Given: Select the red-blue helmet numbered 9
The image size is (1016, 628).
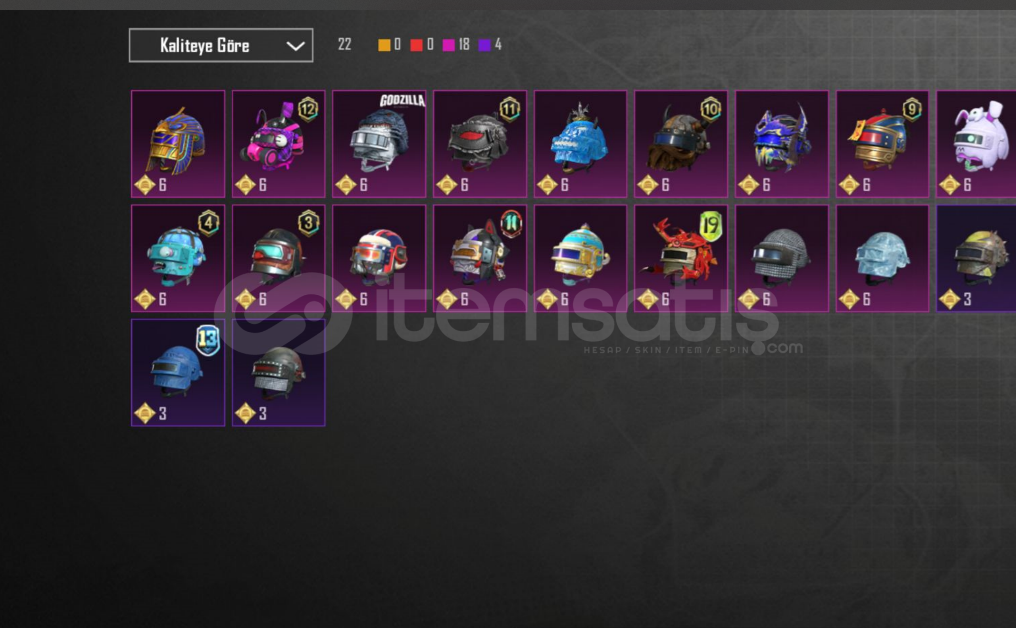Looking at the screenshot, I should point(882,144).
